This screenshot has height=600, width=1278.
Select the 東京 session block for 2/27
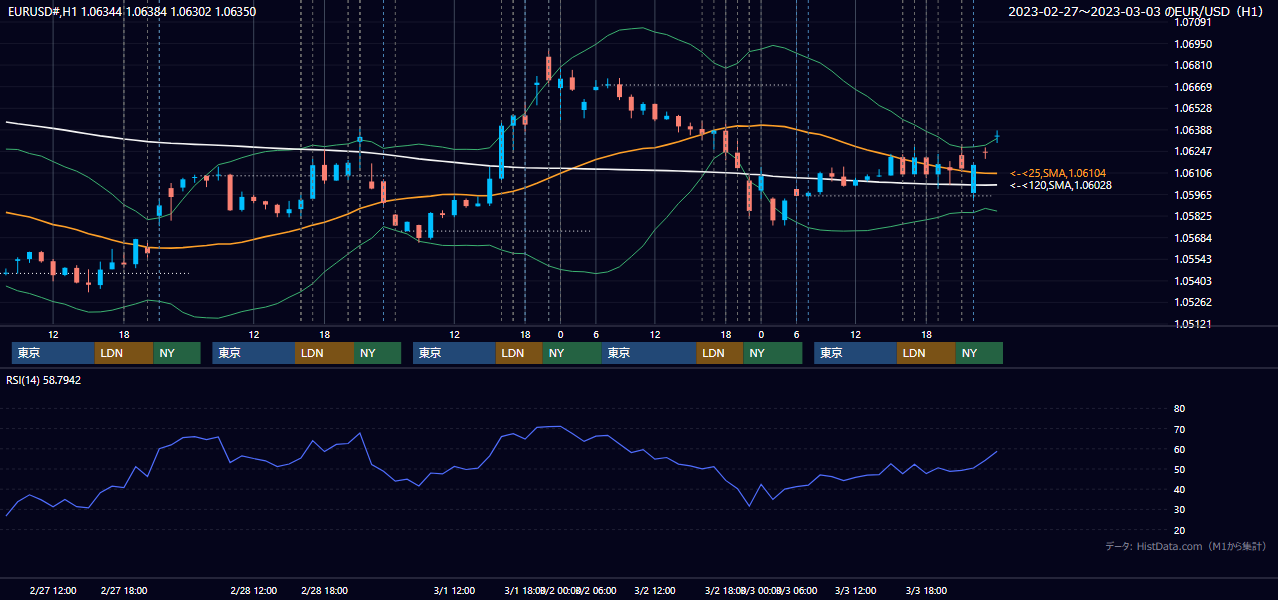point(54,353)
